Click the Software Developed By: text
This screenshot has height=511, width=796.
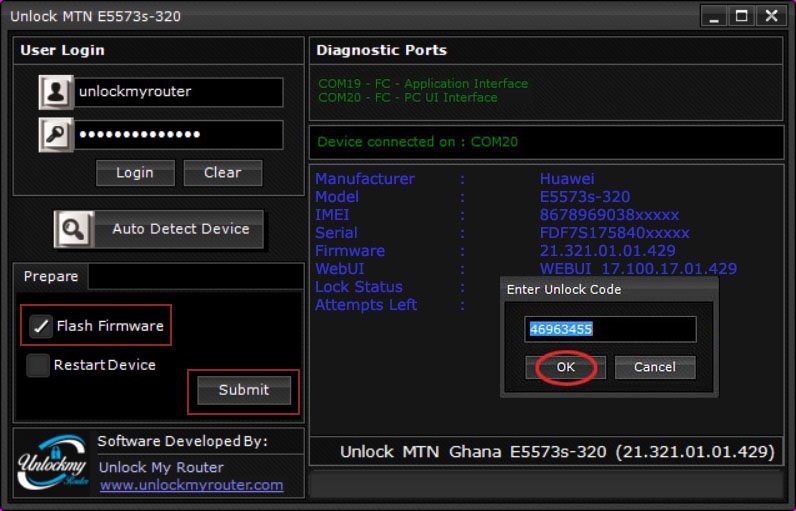click(x=183, y=441)
